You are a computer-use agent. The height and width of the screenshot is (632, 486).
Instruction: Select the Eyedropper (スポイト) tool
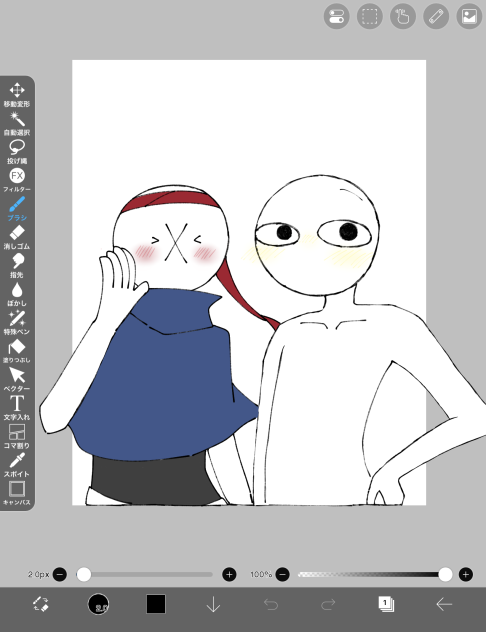point(17,465)
